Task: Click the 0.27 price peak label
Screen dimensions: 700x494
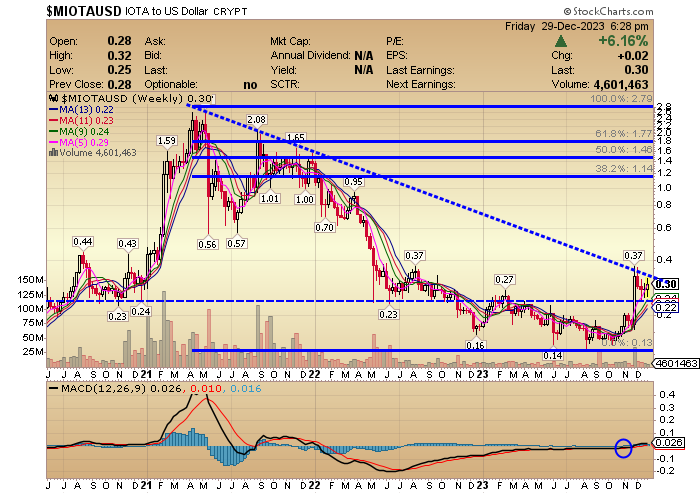Action: (x=504, y=280)
